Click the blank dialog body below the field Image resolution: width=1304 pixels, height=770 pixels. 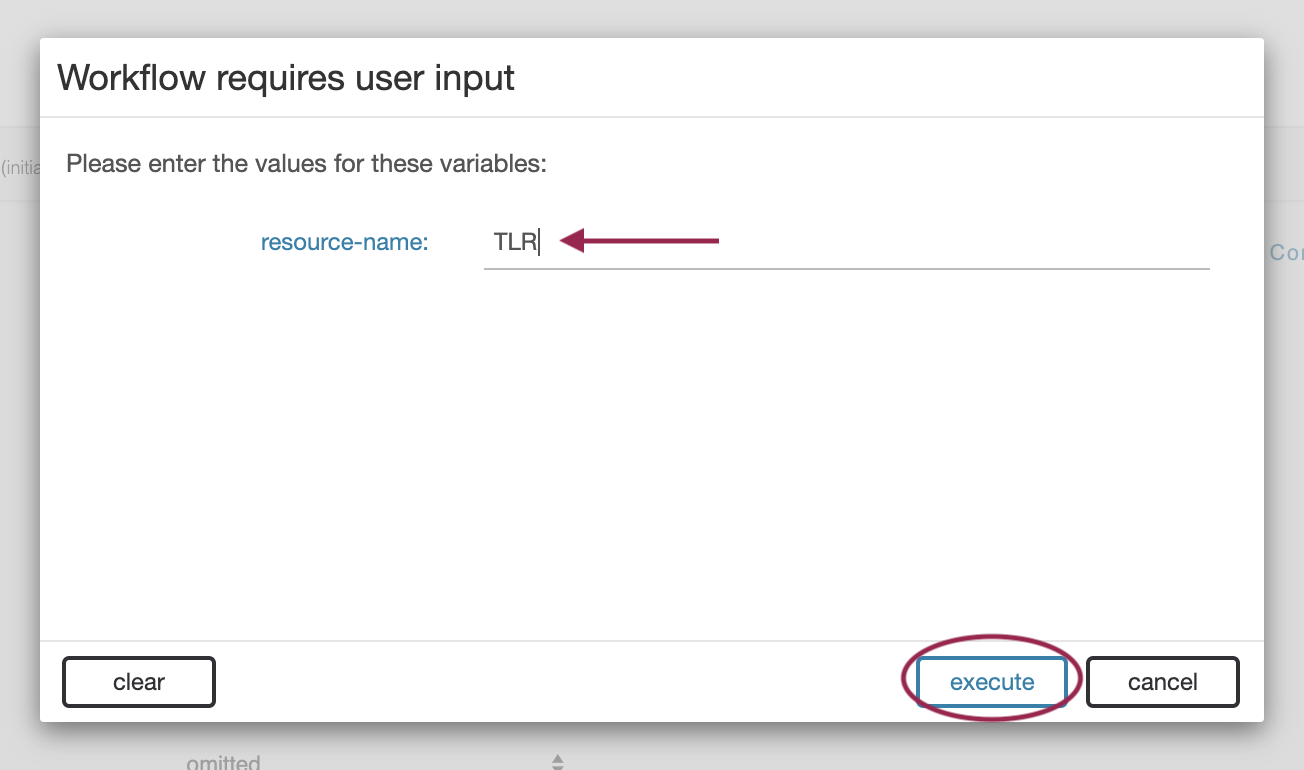click(650, 450)
